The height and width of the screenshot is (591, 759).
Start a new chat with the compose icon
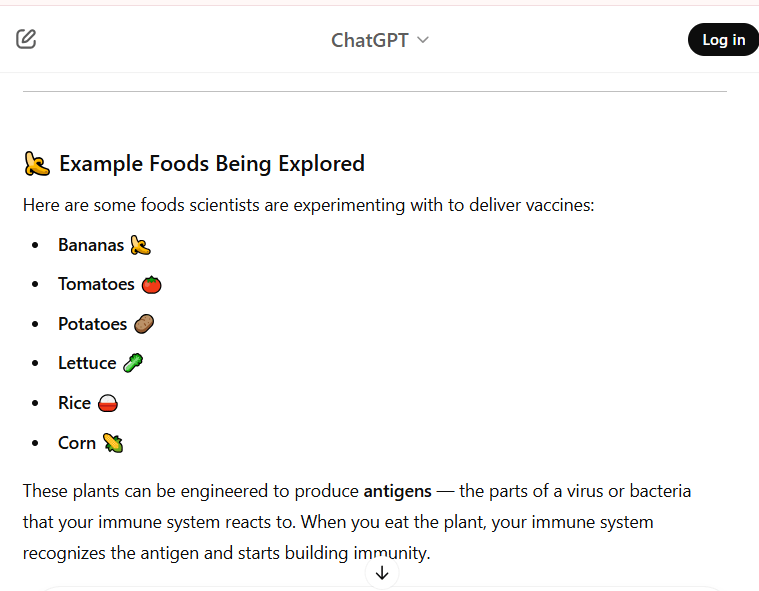click(26, 39)
